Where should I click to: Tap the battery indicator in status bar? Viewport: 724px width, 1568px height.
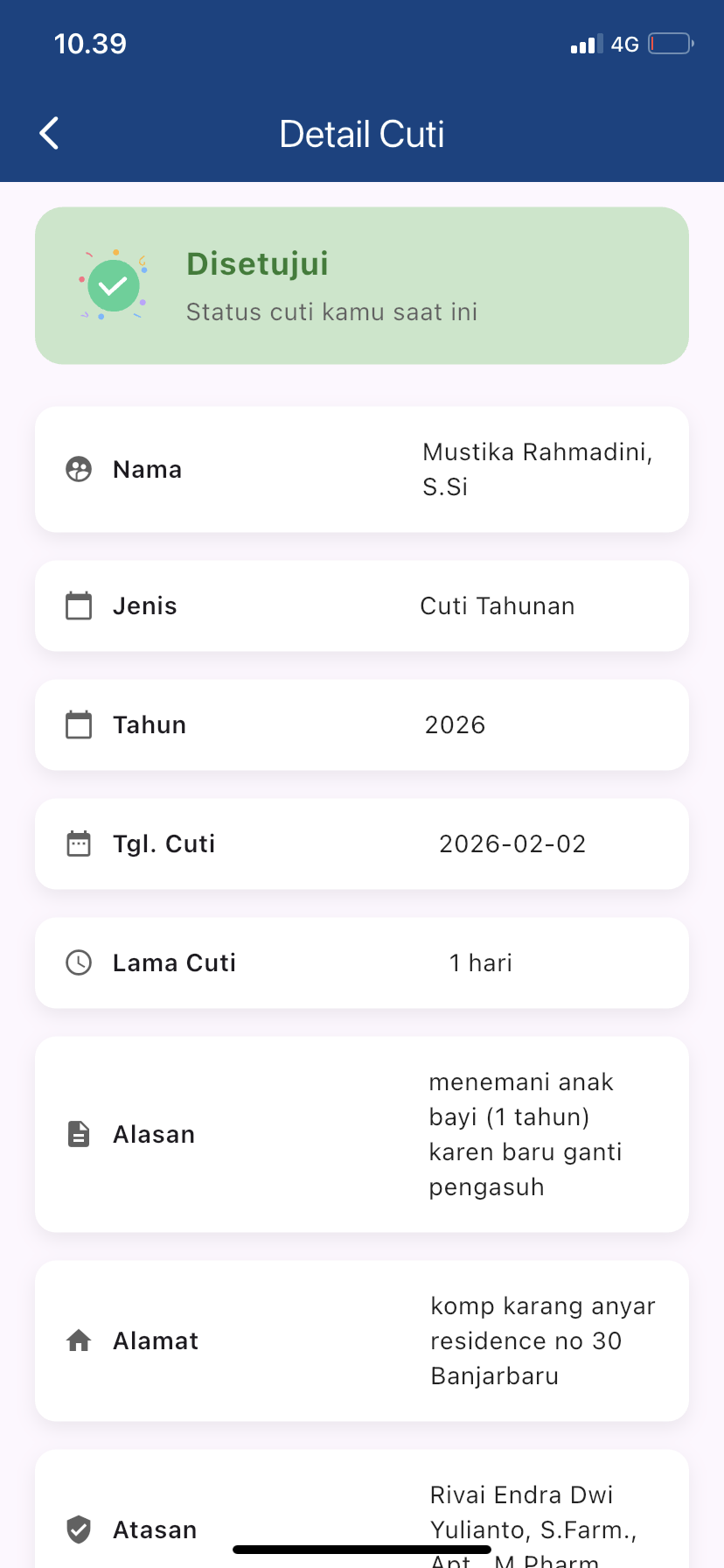671,44
